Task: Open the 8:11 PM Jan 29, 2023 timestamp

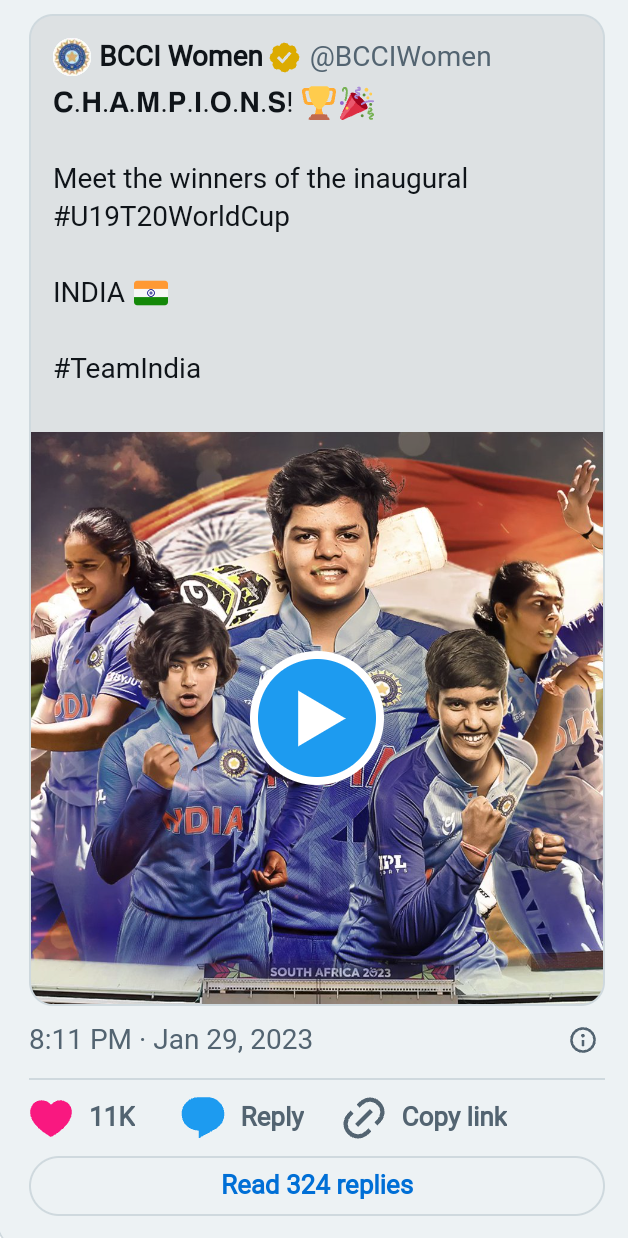Action: tap(171, 1040)
